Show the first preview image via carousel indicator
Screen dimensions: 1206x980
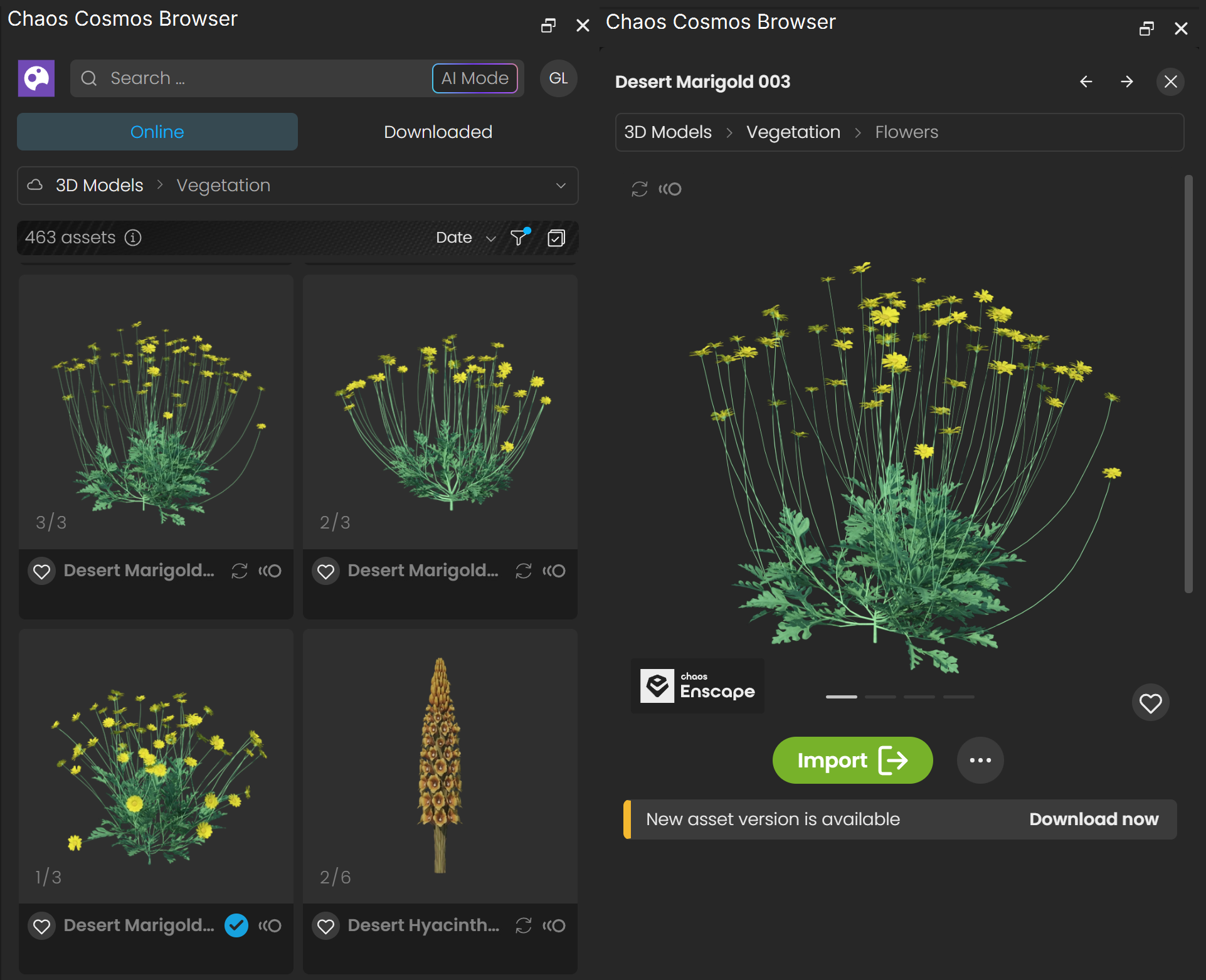(x=842, y=697)
